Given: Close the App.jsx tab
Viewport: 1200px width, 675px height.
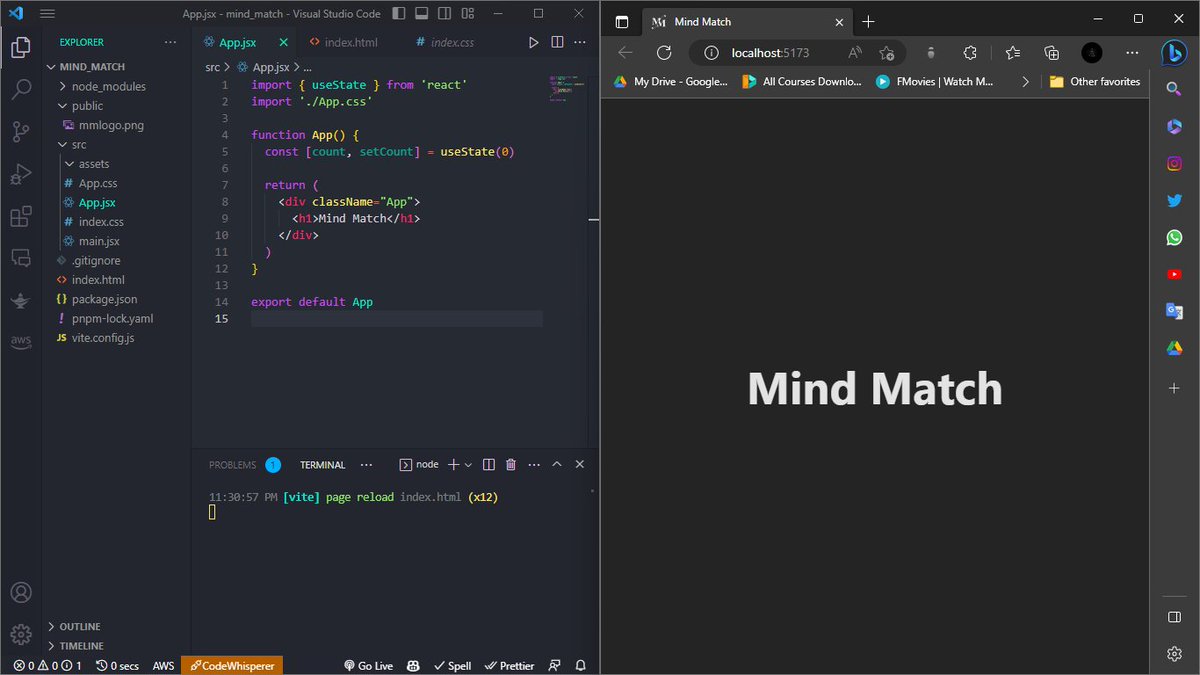Looking at the screenshot, I should 284,43.
